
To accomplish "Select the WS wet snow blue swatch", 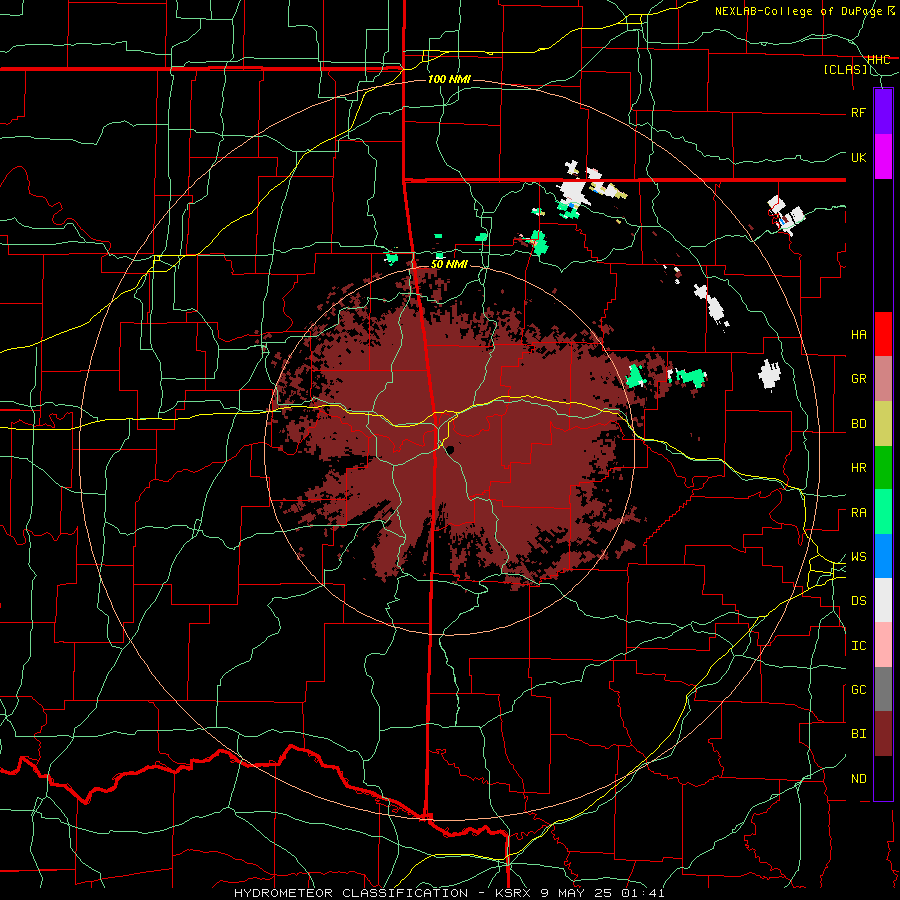I will (x=883, y=556).
